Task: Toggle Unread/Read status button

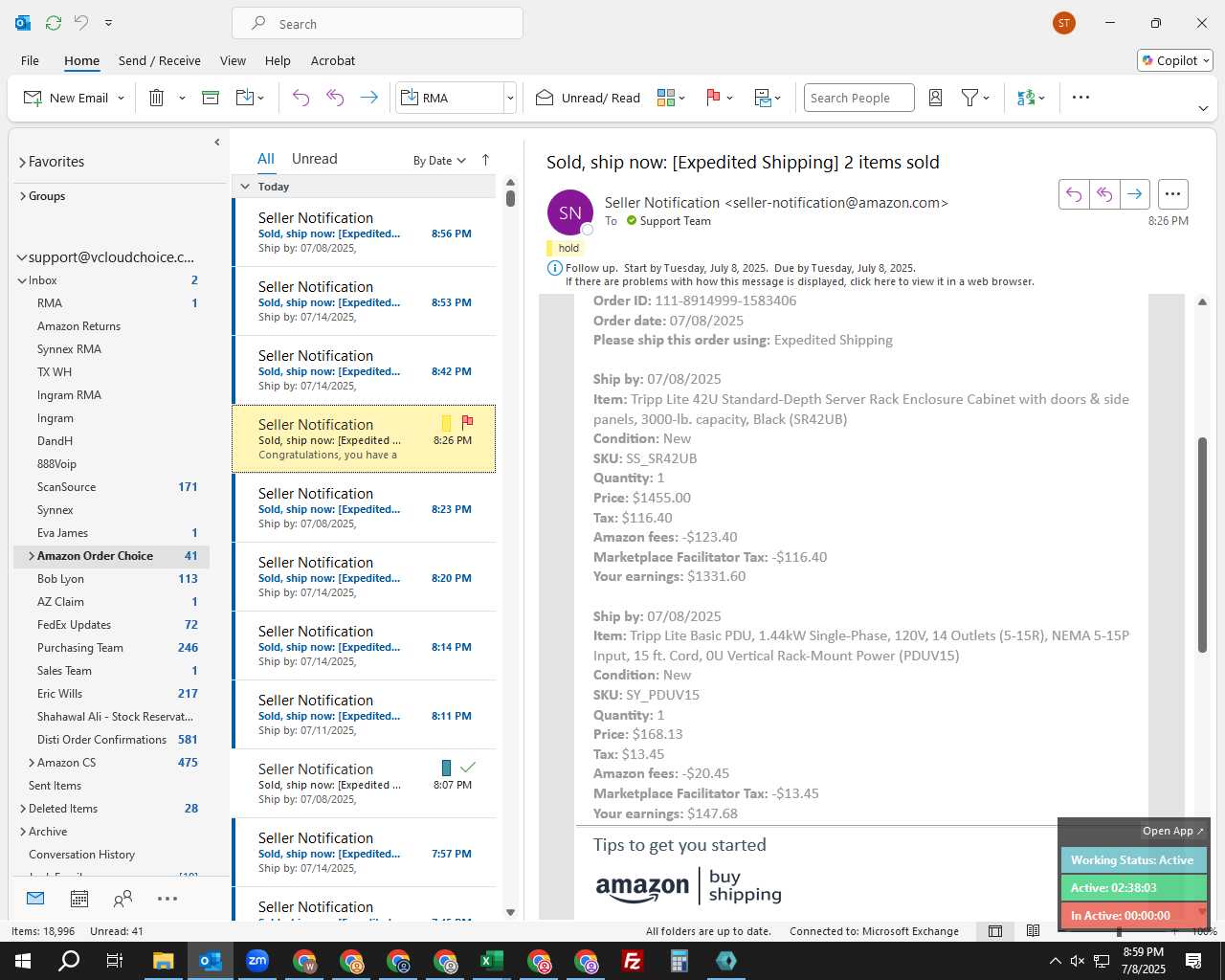Action: coord(588,98)
